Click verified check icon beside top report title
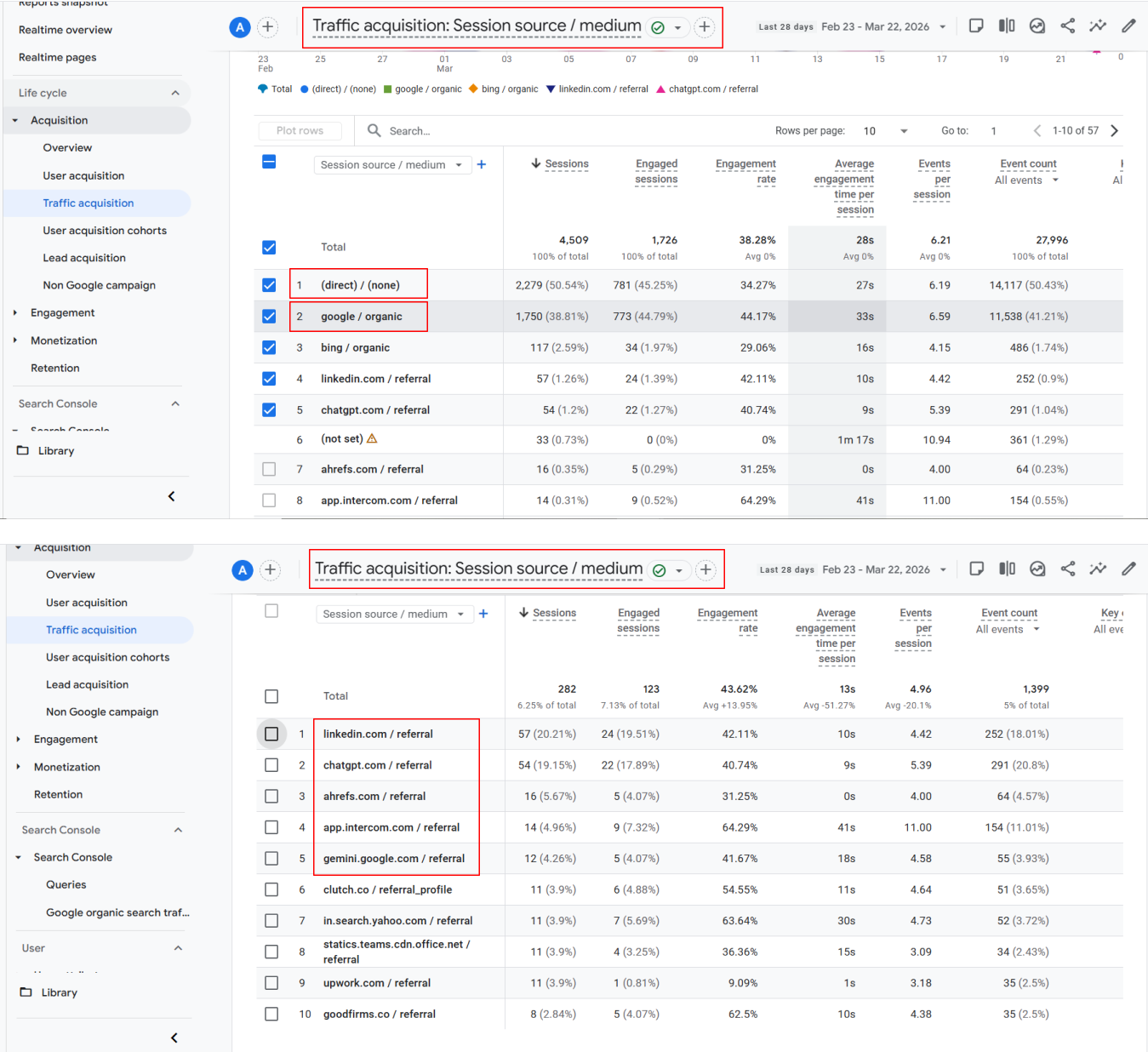Screen dimensions: 1148x1052 658,27
